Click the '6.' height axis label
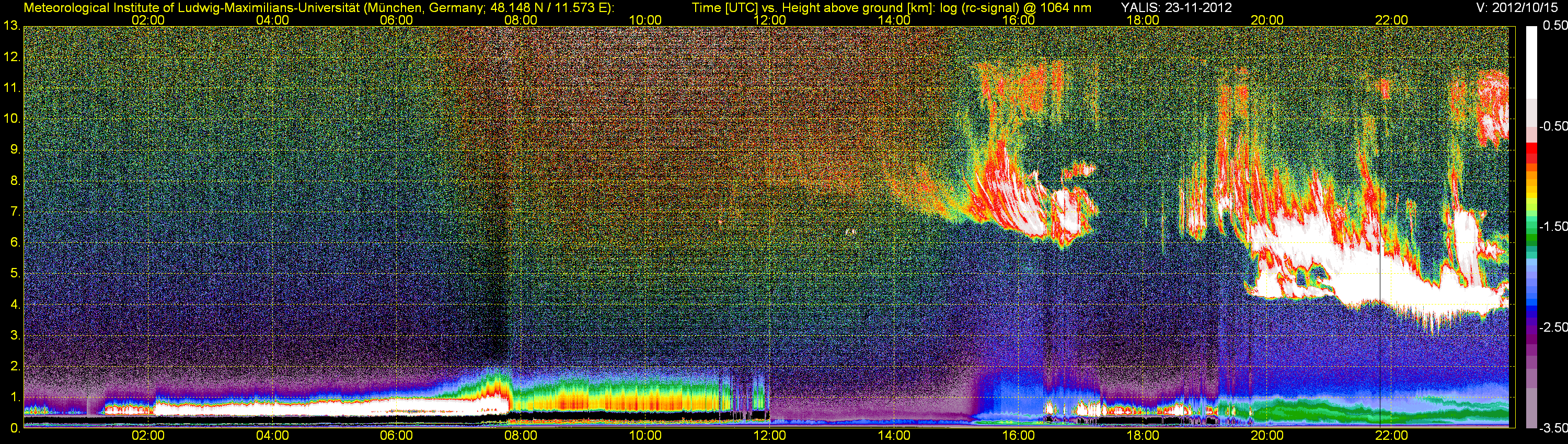This screenshot has height=444, width=1568. [15, 243]
